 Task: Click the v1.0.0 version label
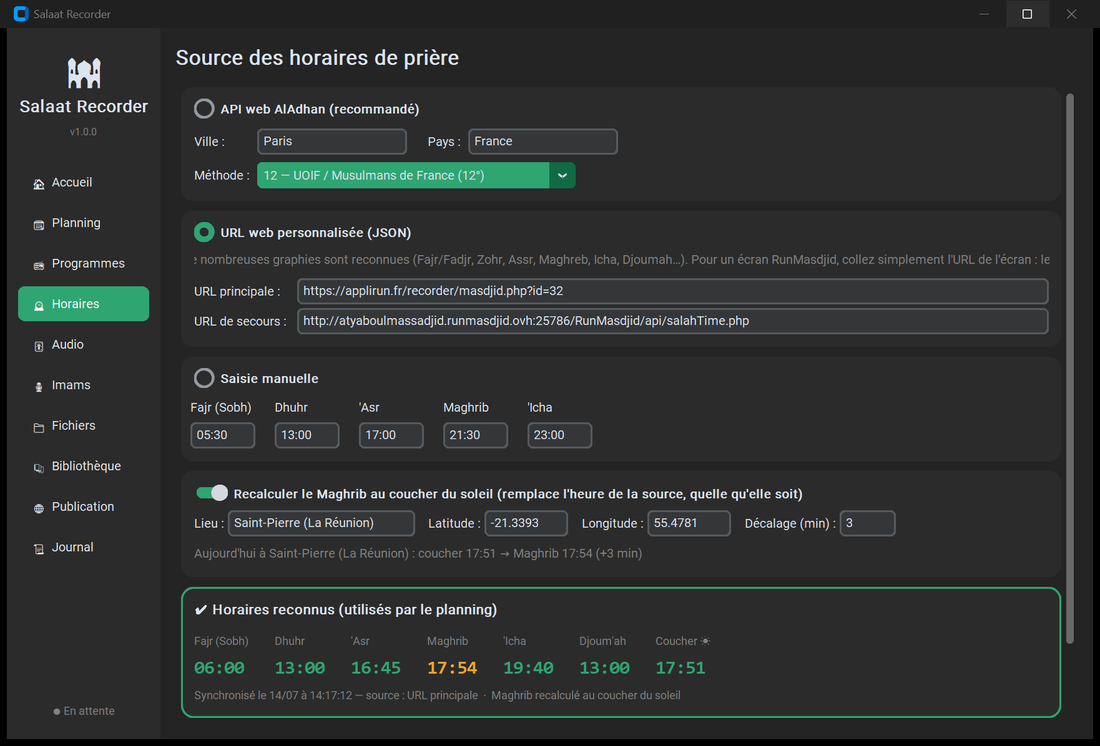pyautogui.click(x=83, y=132)
